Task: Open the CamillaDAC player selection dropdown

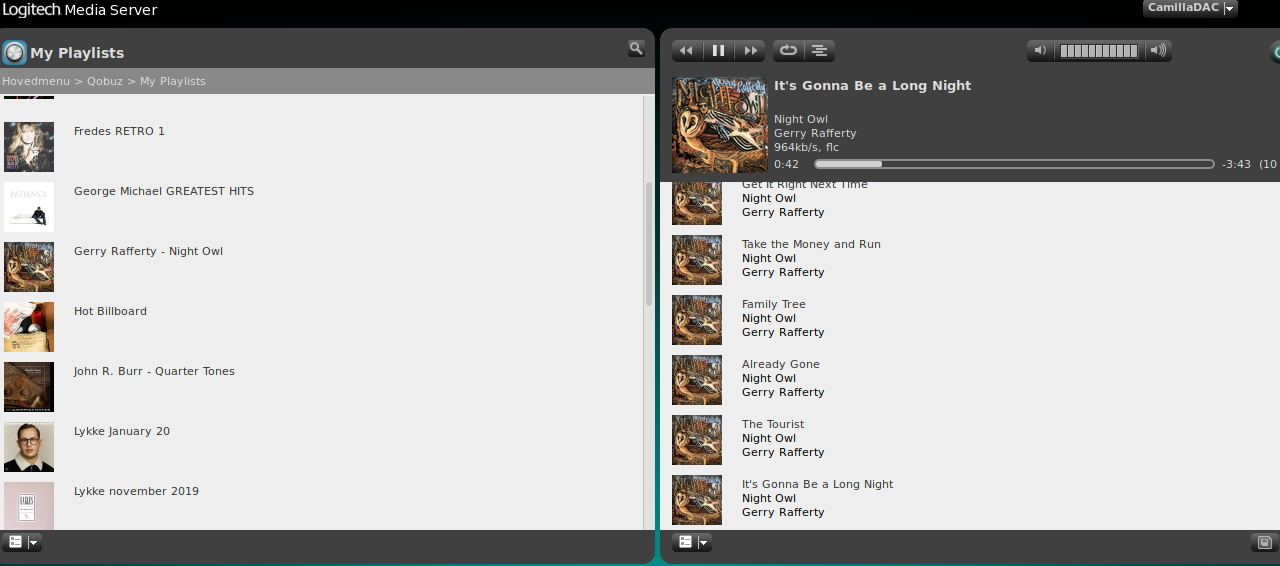Action: pos(1190,8)
